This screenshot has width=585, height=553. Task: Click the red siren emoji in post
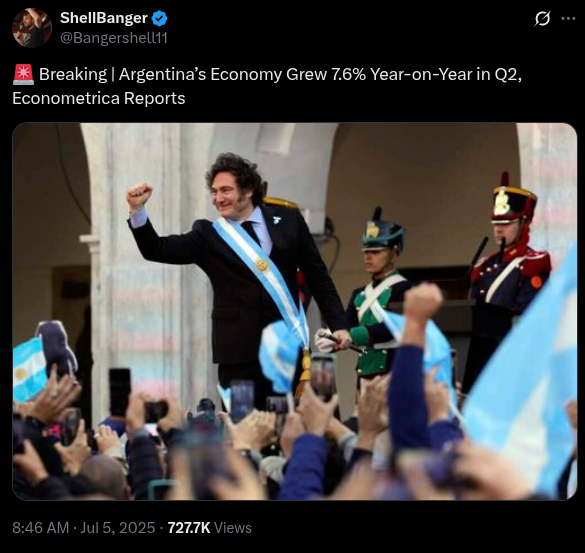coord(23,74)
